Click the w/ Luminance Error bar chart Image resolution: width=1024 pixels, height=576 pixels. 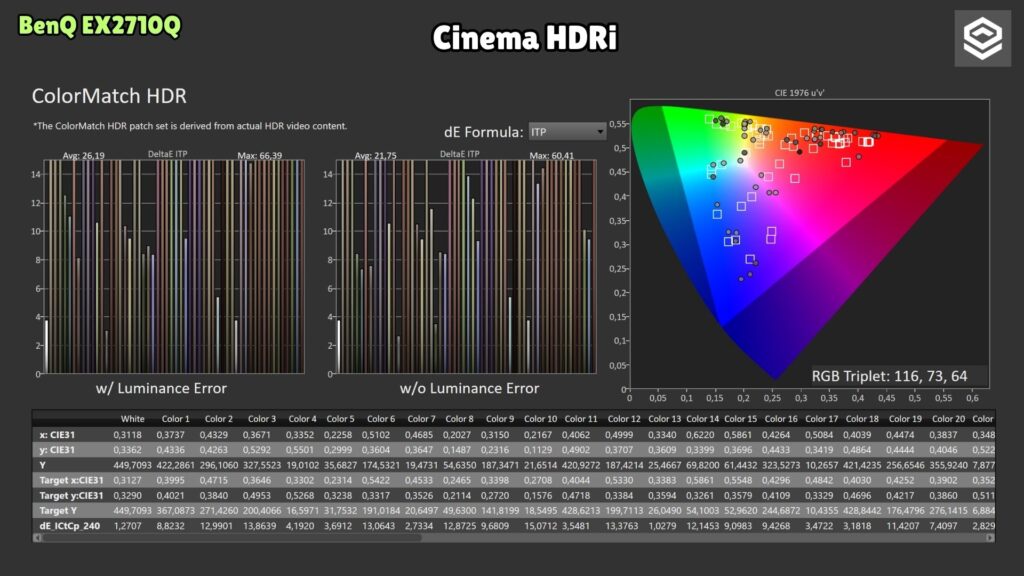pyautogui.click(x=173, y=266)
